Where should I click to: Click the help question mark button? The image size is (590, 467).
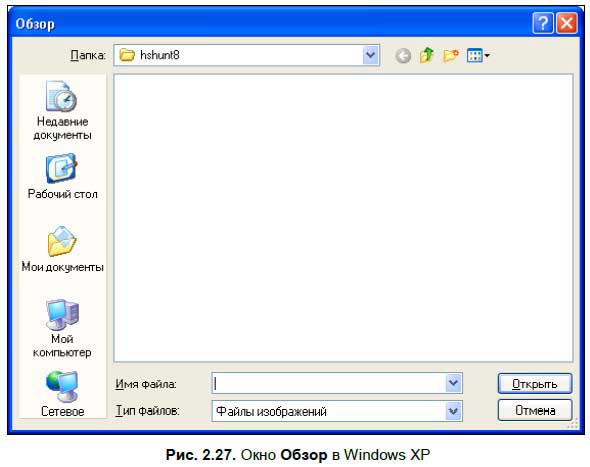[x=543, y=23]
